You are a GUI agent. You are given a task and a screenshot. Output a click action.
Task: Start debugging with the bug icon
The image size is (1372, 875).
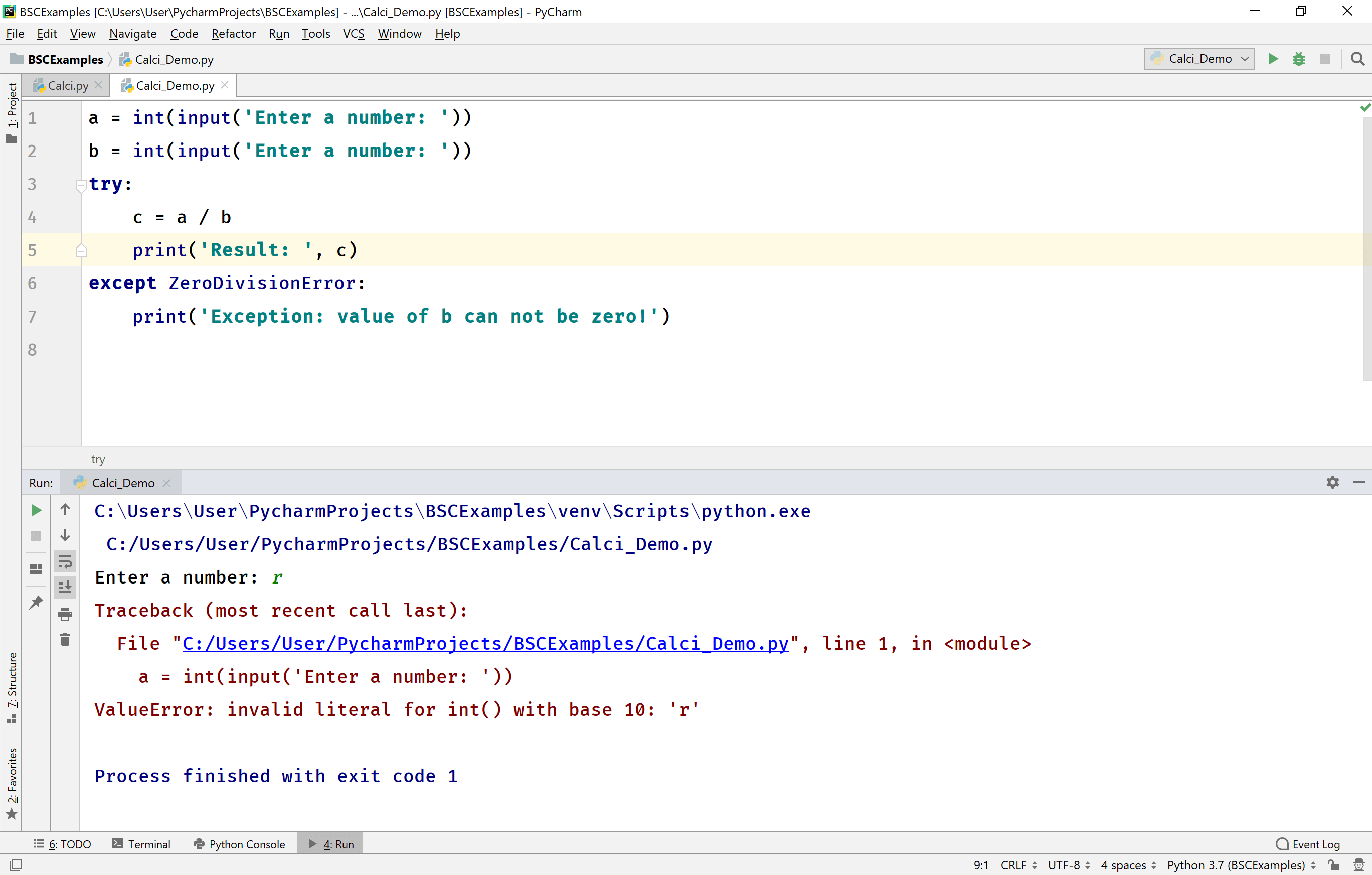1299,59
